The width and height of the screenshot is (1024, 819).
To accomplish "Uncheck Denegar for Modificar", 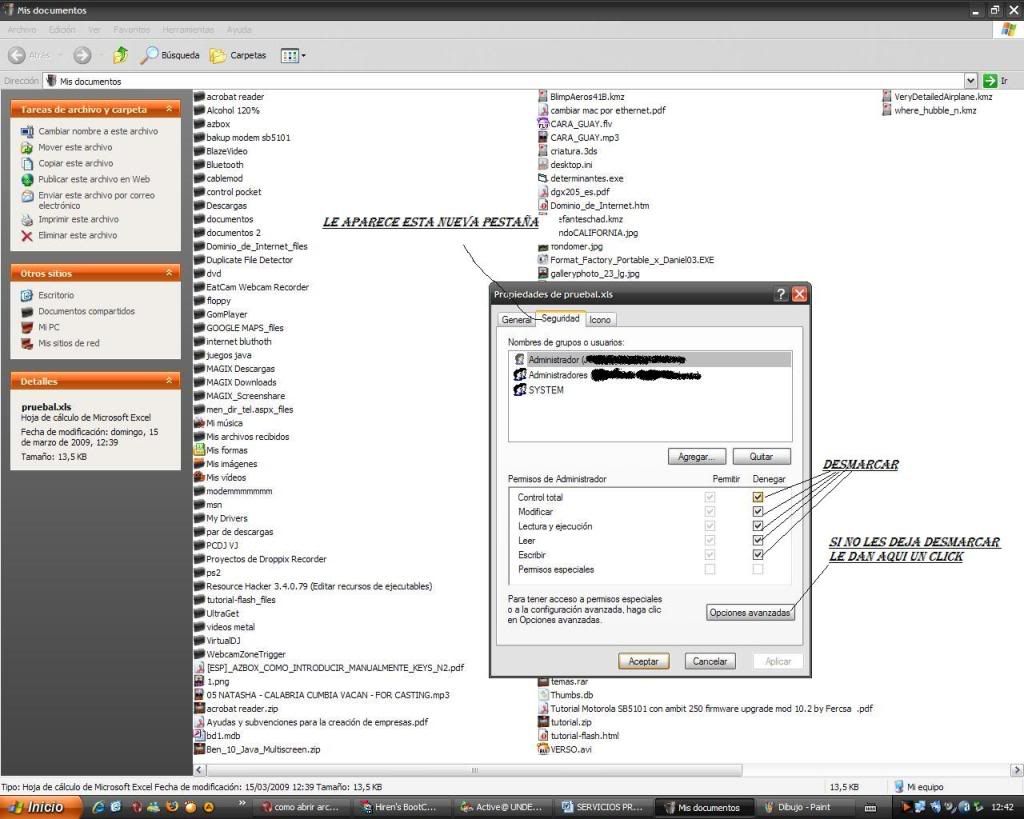I will coord(758,511).
